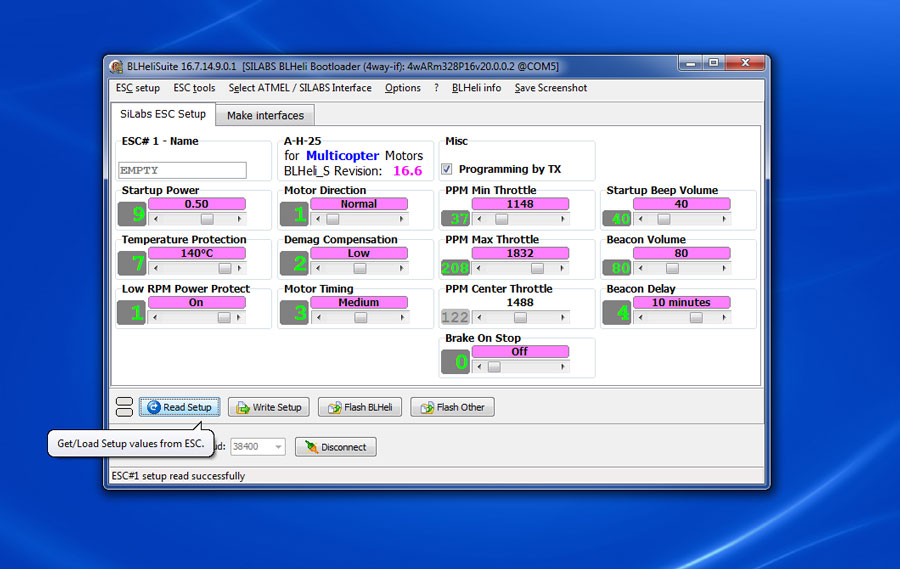Click the Beacon Volume left arrow

point(641,268)
